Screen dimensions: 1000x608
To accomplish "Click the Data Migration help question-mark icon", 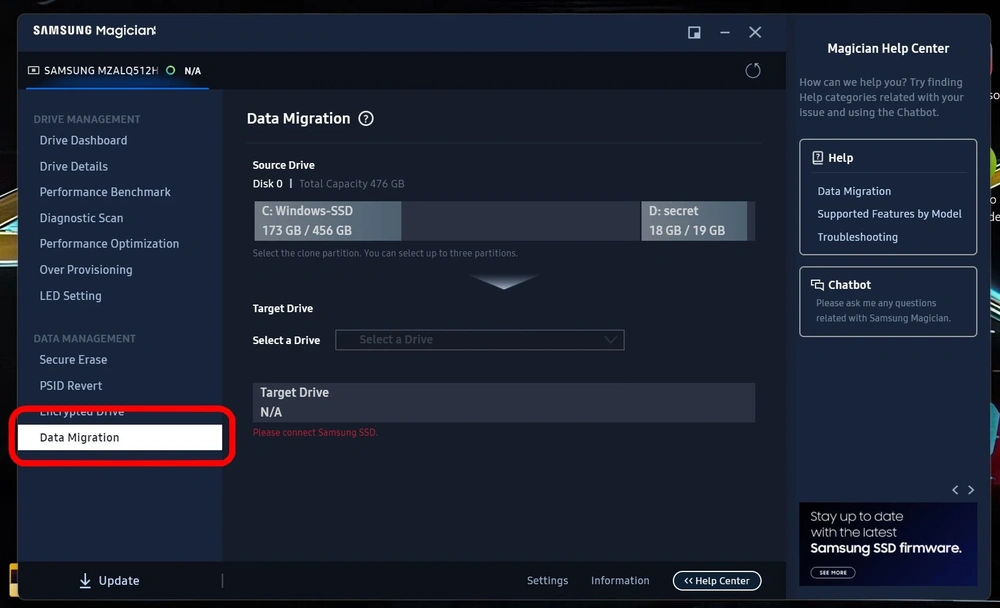I will 365,119.
